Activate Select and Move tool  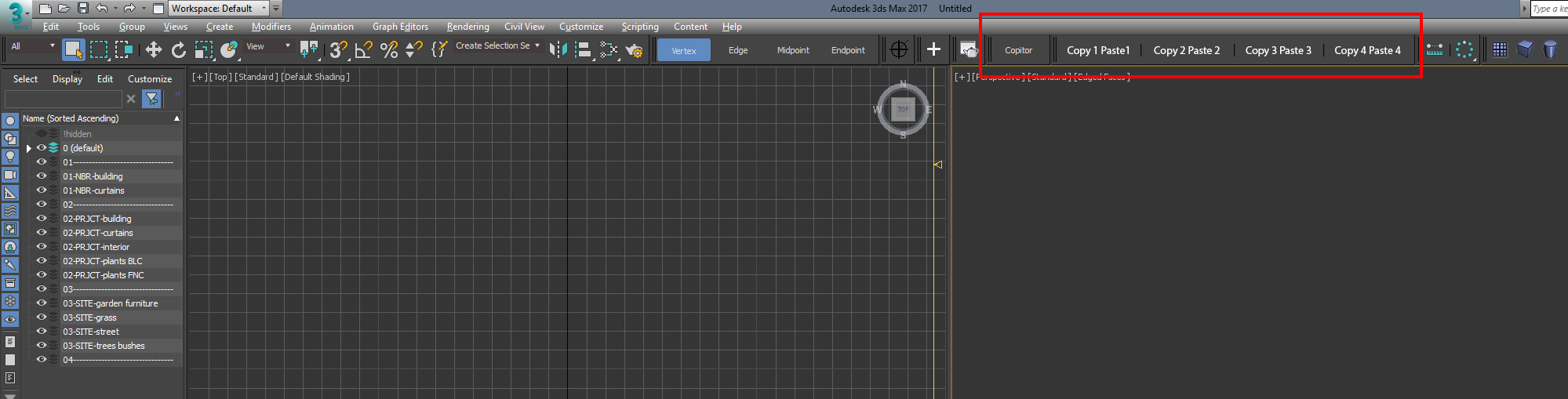(154, 49)
